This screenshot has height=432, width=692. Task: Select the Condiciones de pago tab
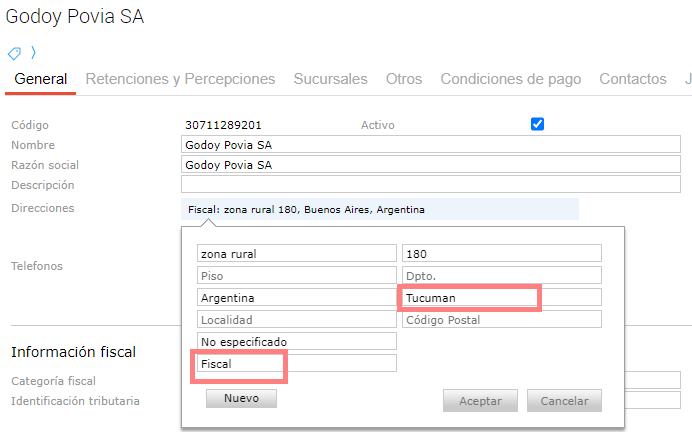pos(510,79)
